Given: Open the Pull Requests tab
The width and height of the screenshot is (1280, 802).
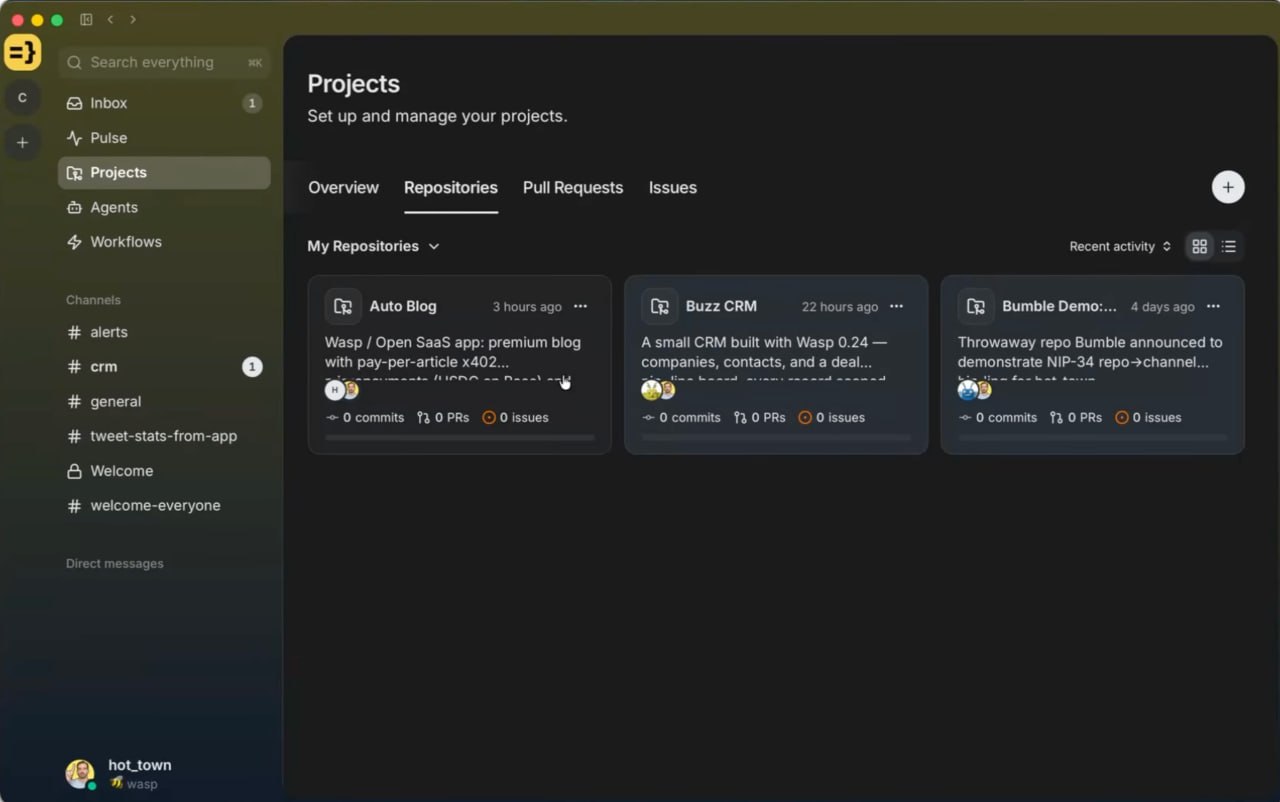Looking at the screenshot, I should (573, 187).
